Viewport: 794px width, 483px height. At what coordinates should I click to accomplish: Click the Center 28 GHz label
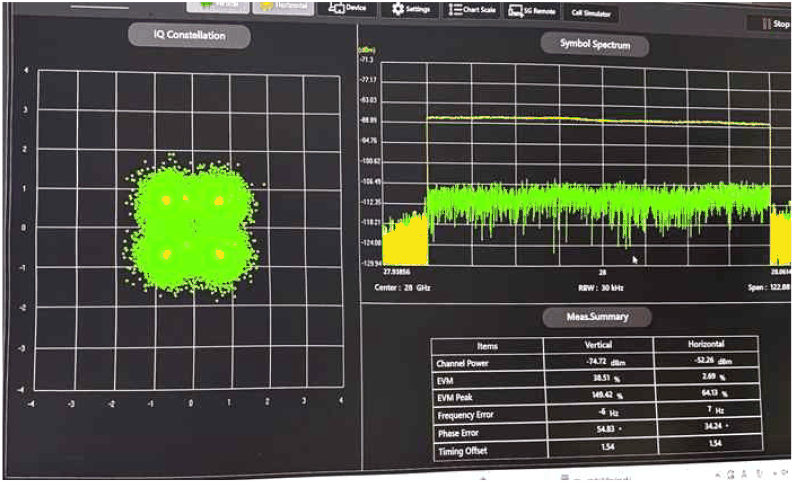point(402,288)
